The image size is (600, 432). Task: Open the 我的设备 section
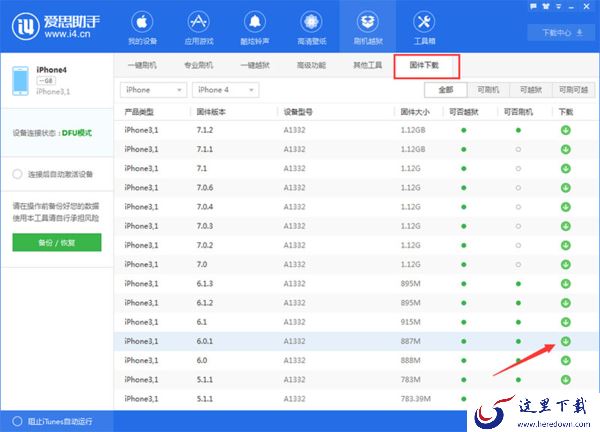point(142,28)
